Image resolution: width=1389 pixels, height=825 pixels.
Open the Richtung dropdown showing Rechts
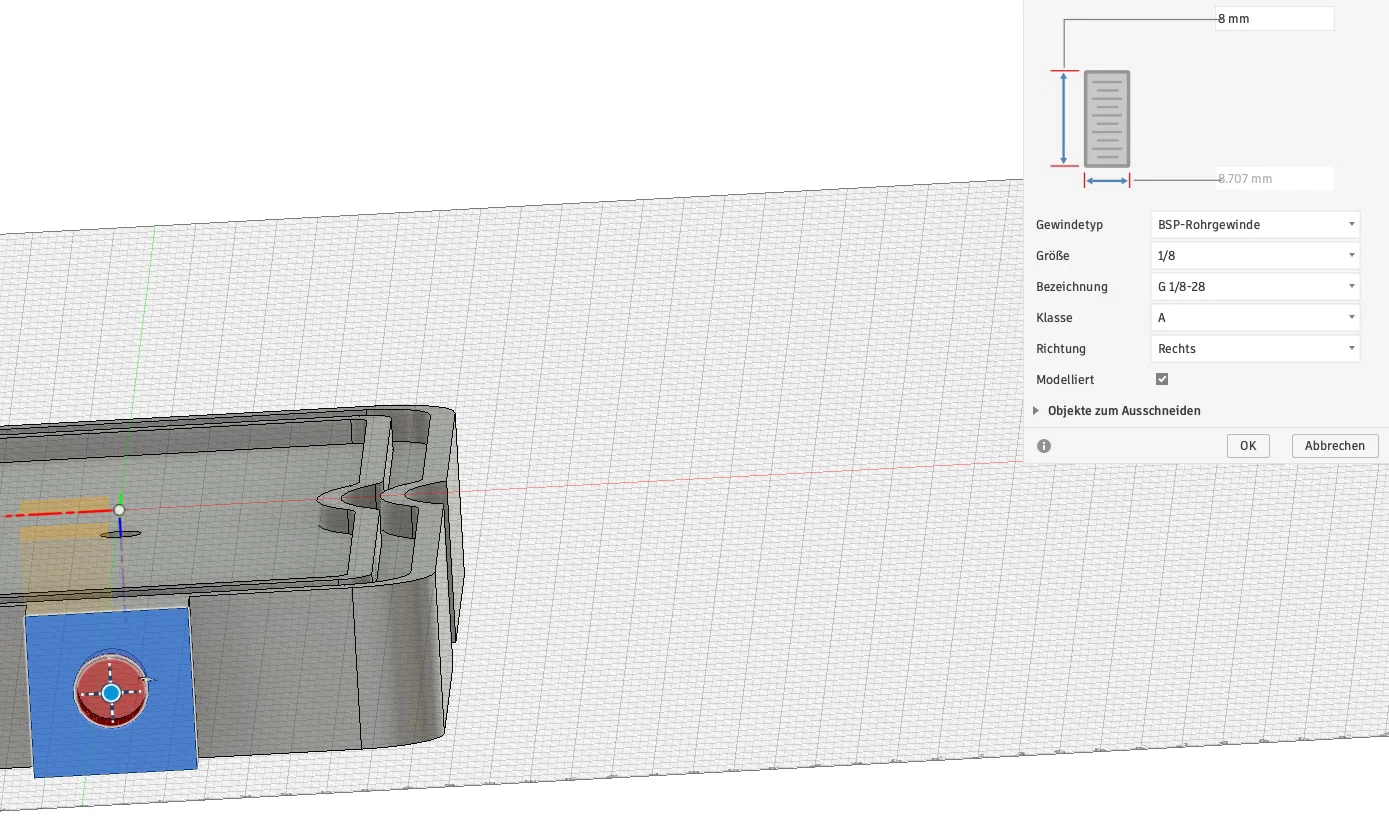1255,349
